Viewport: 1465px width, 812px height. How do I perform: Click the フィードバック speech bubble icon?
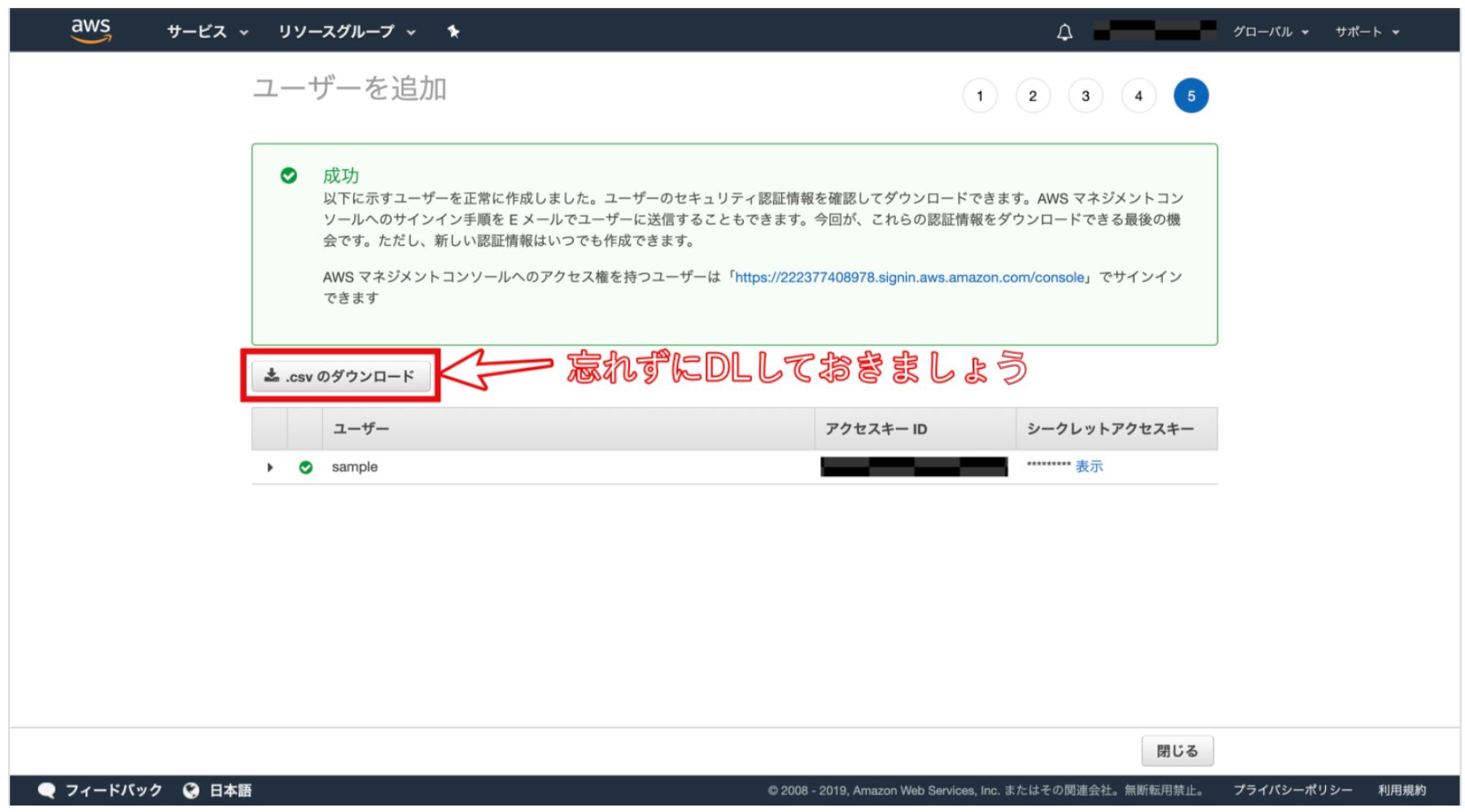[x=47, y=788]
